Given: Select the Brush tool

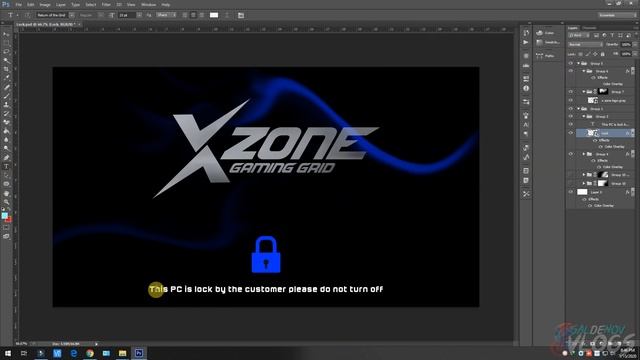Looking at the screenshot, I should (7, 96).
